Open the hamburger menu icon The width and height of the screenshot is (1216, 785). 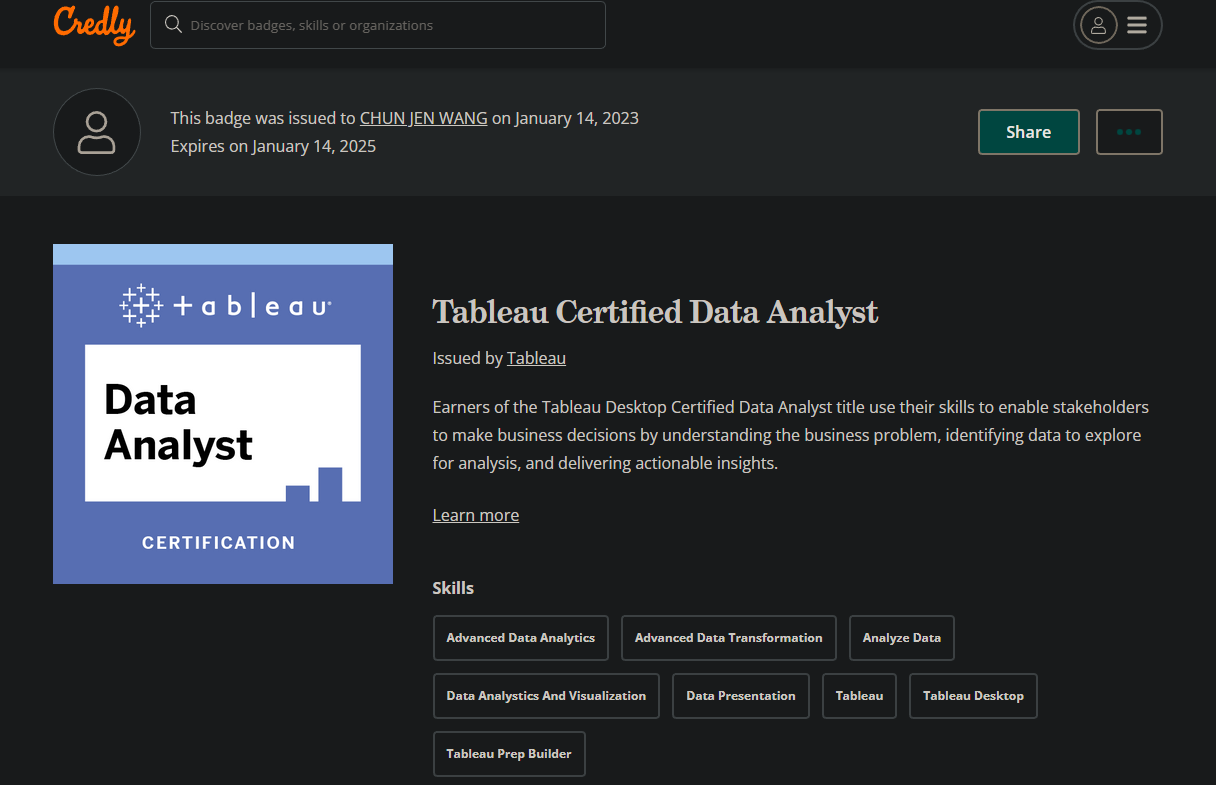pyautogui.click(x=1137, y=25)
